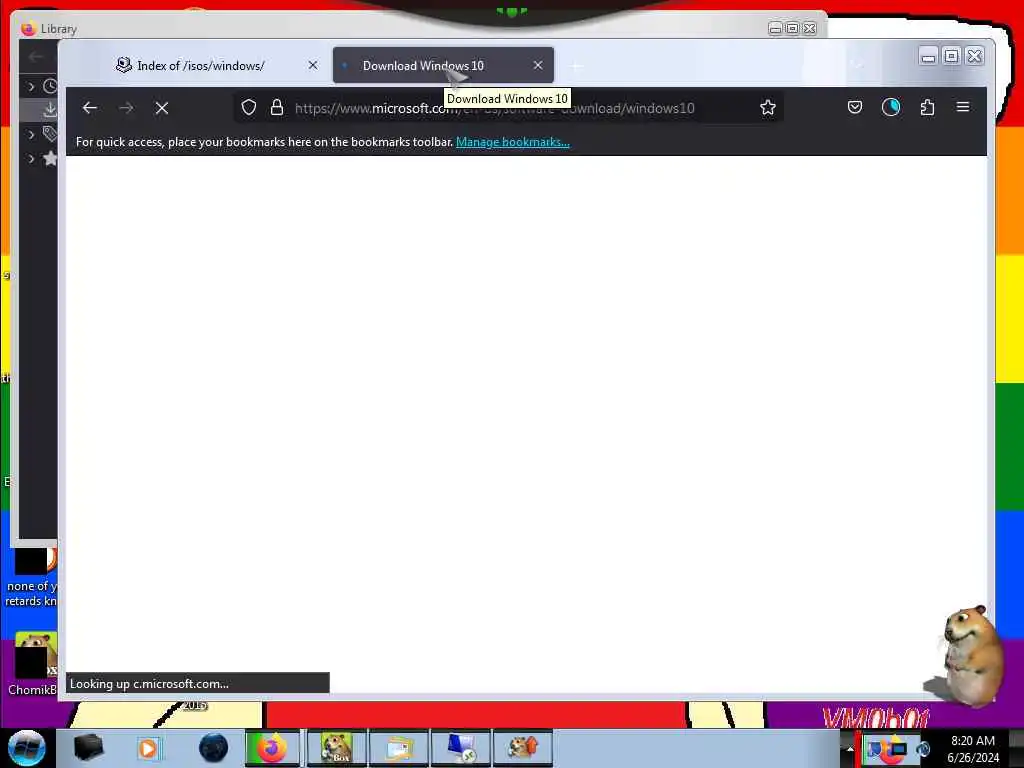Image resolution: width=1024 pixels, height=768 pixels.
Task: Open the 'none of y' desktop shortcut
Action: pyautogui.click(x=31, y=578)
